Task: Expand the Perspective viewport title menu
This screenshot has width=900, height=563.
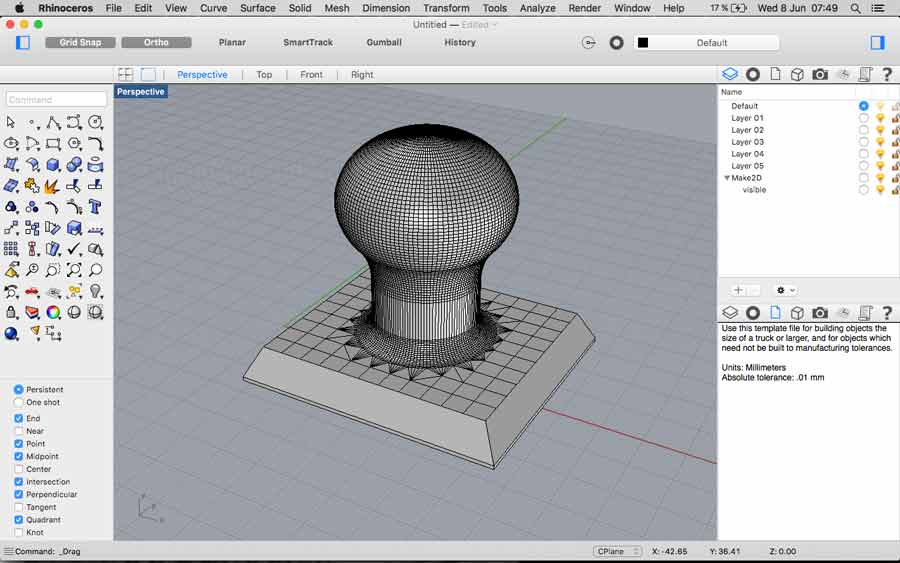Action: (x=141, y=92)
